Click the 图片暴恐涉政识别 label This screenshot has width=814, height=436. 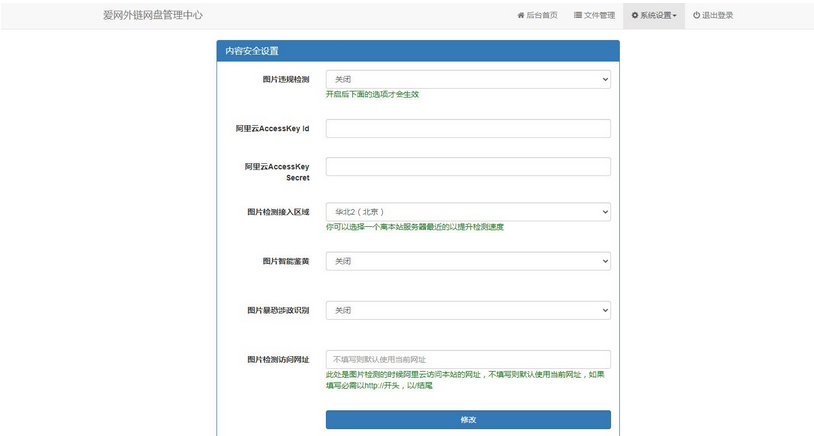point(278,310)
